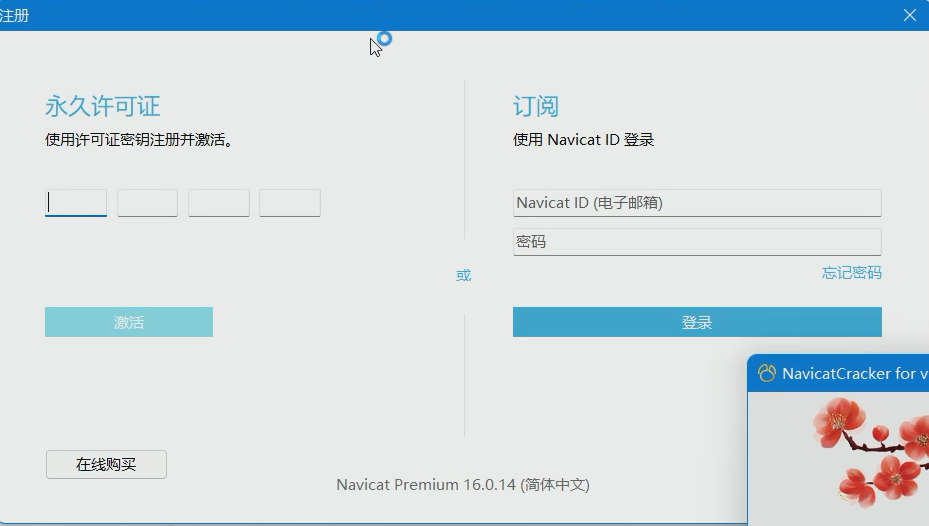
Task: Click the third license key segment field
Action: (x=219, y=203)
